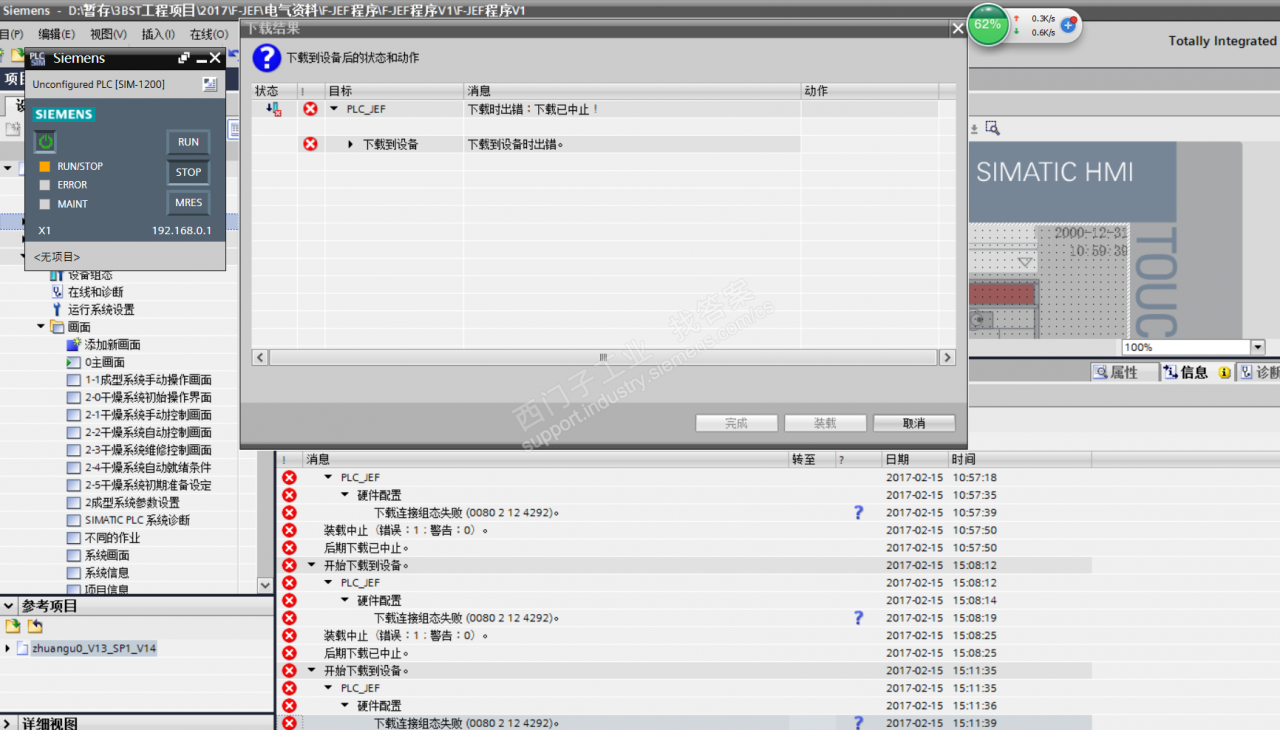Expand the 详细视图 panel
The height and width of the screenshot is (730, 1280).
9,723
